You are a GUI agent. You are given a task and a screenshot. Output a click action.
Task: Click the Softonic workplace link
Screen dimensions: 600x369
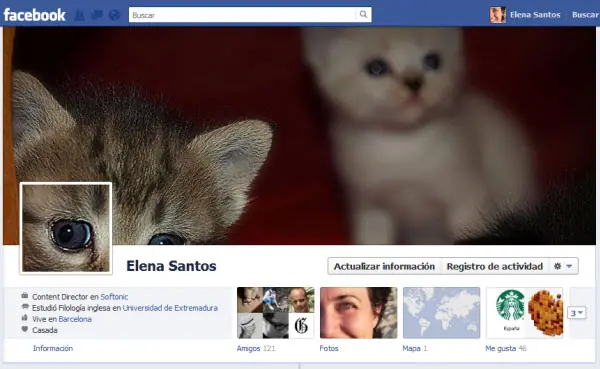click(114, 297)
